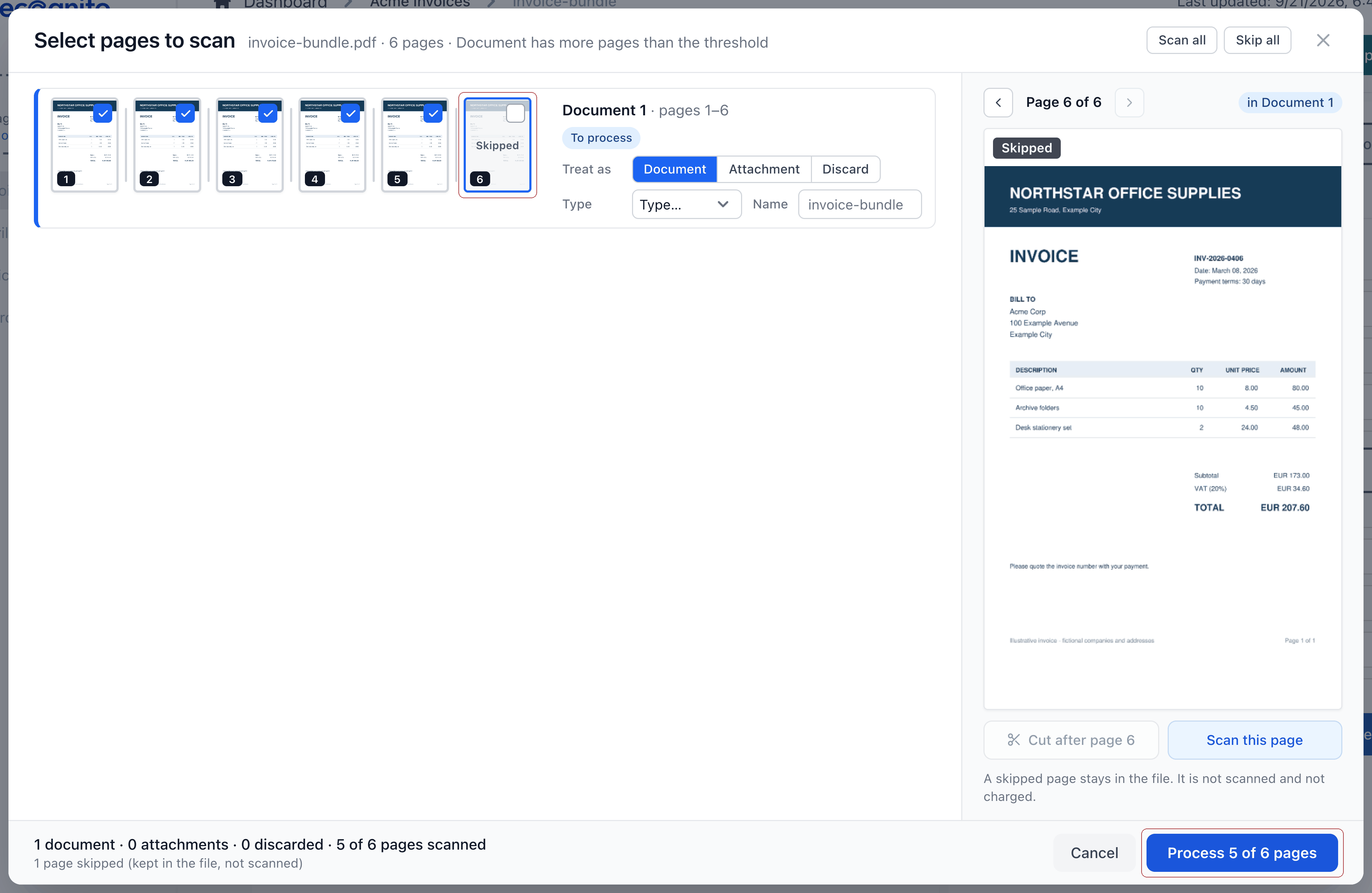The width and height of the screenshot is (1372, 893).
Task: Select page 2 thumbnail
Action: 167,145
